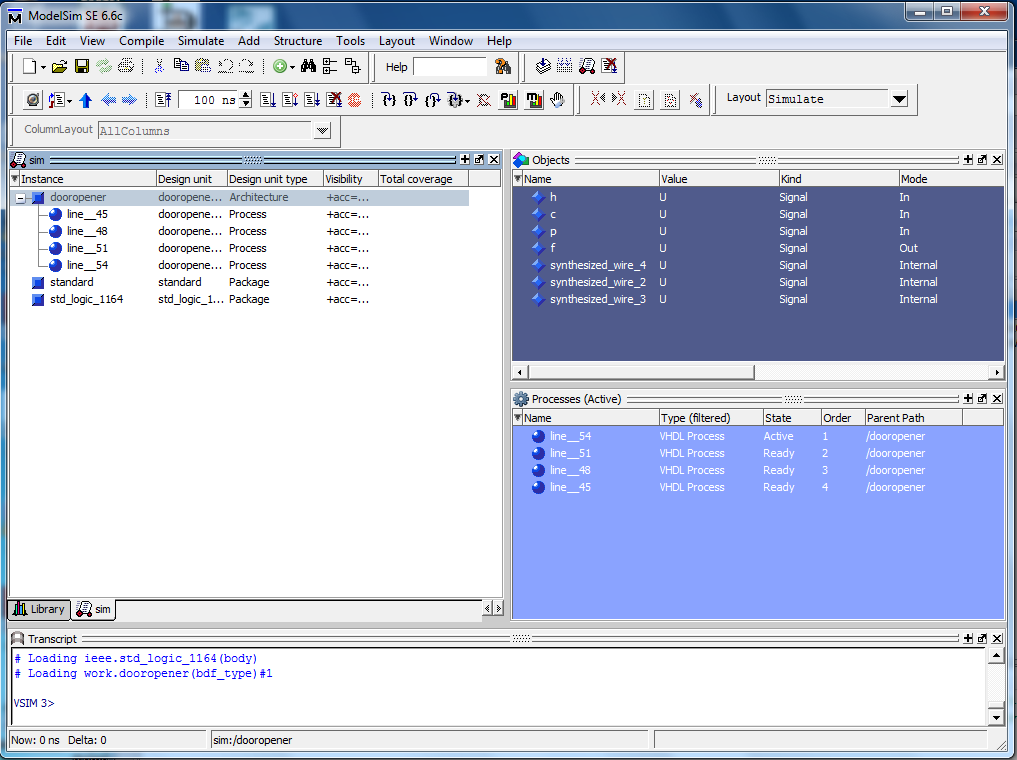The image size is (1017, 760).
Task: Click the Cut scissors icon
Action: click(x=159, y=65)
